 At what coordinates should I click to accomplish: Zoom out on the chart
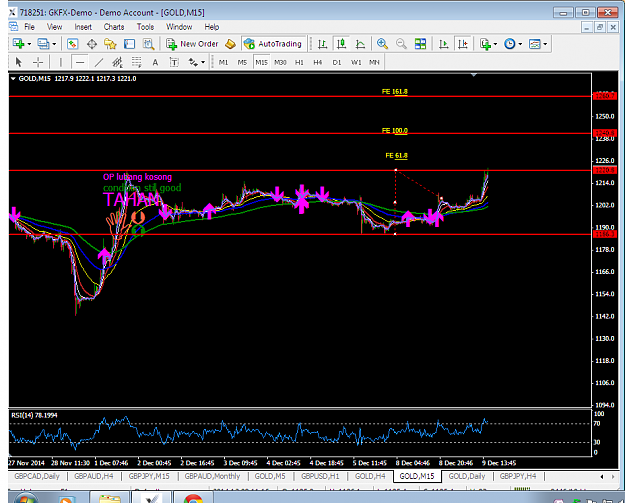(x=401, y=43)
